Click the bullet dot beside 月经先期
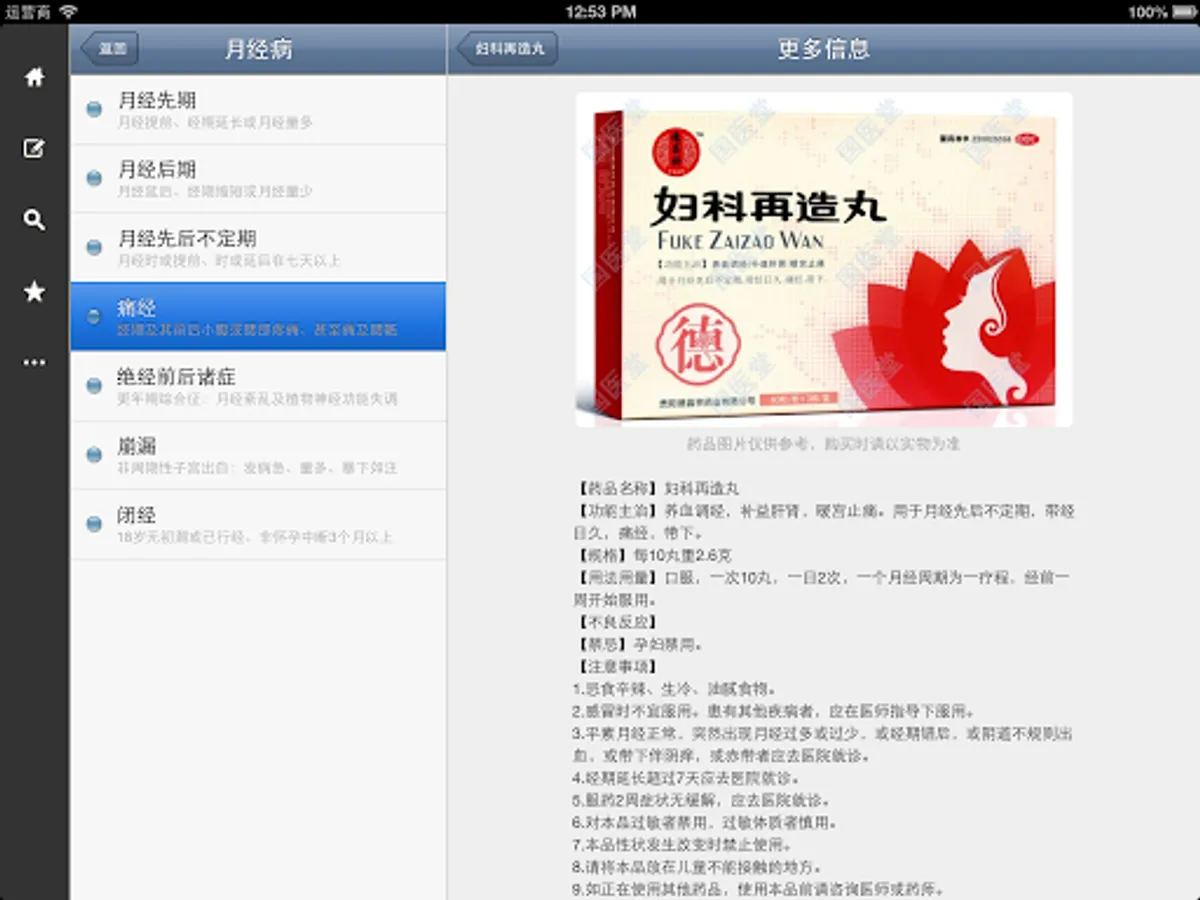The height and width of the screenshot is (900, 1200). tap(94, 109)
